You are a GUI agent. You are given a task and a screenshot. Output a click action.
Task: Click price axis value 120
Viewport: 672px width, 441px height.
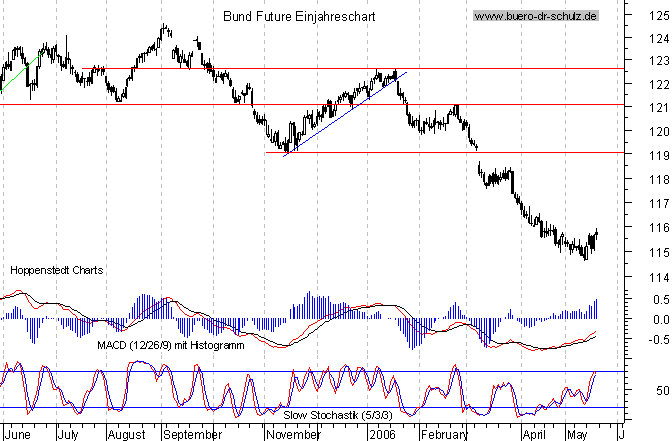(659, 132)
